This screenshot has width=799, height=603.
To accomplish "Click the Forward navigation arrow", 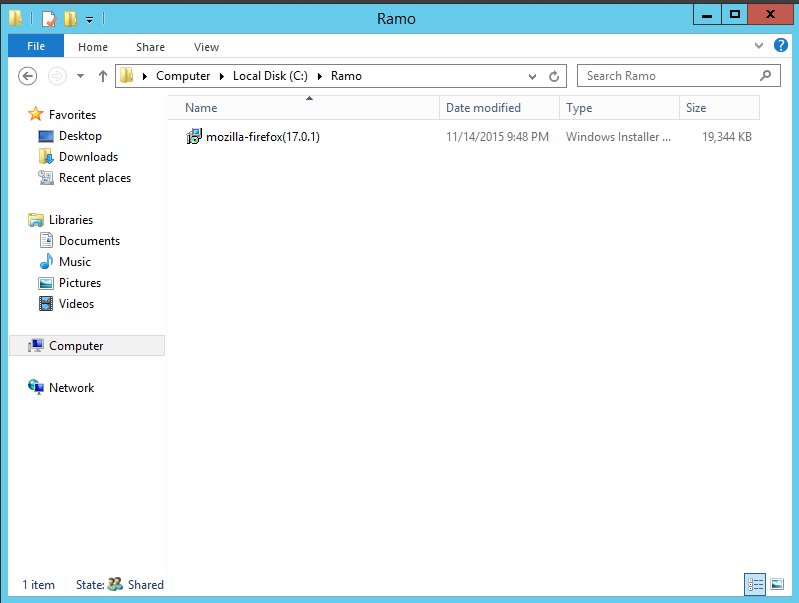I will [x=57, y=76].
